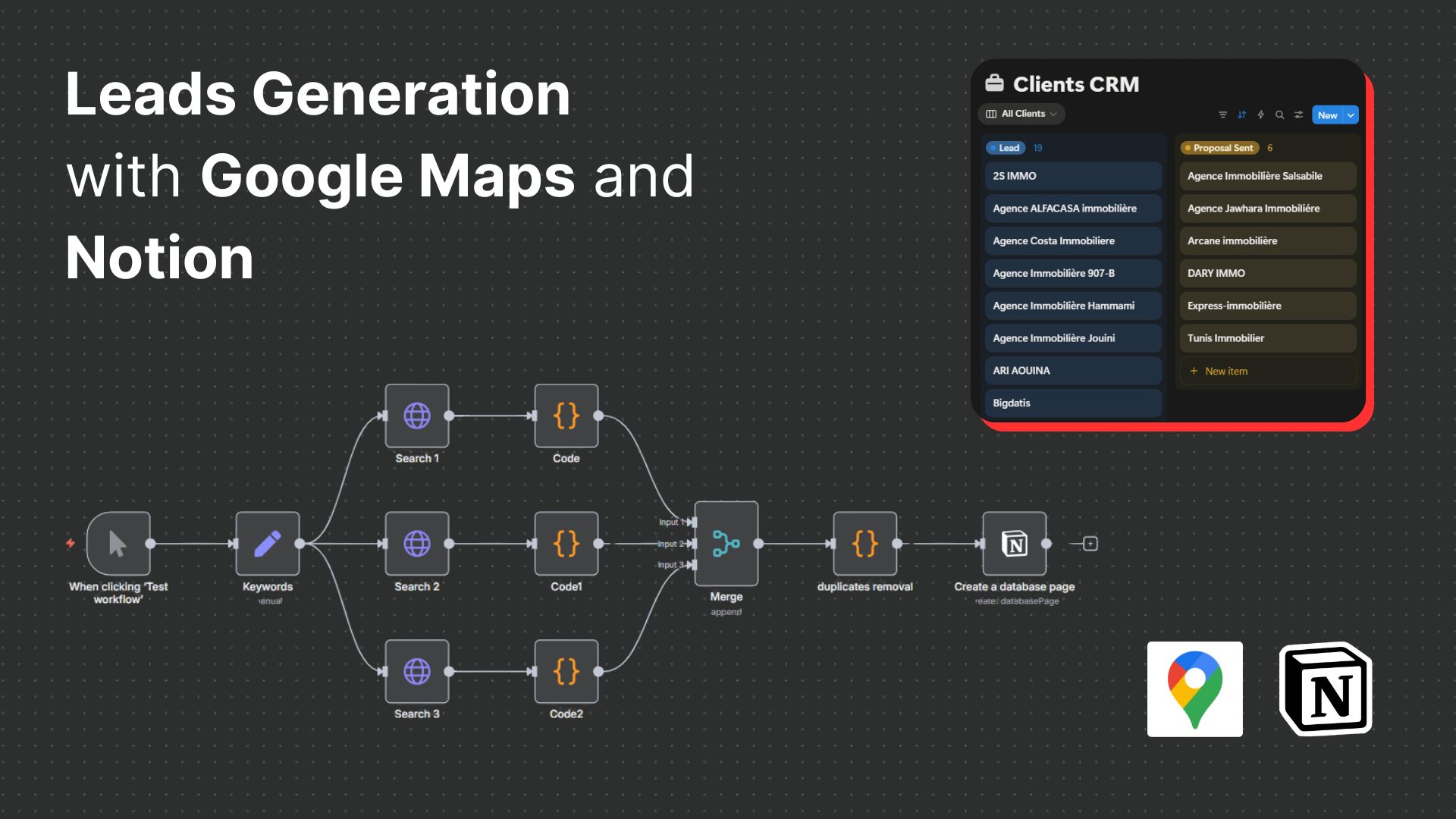Expand the All Clients view dropdown
This screenshot has width=1456, height=819.
point(1022,114)
